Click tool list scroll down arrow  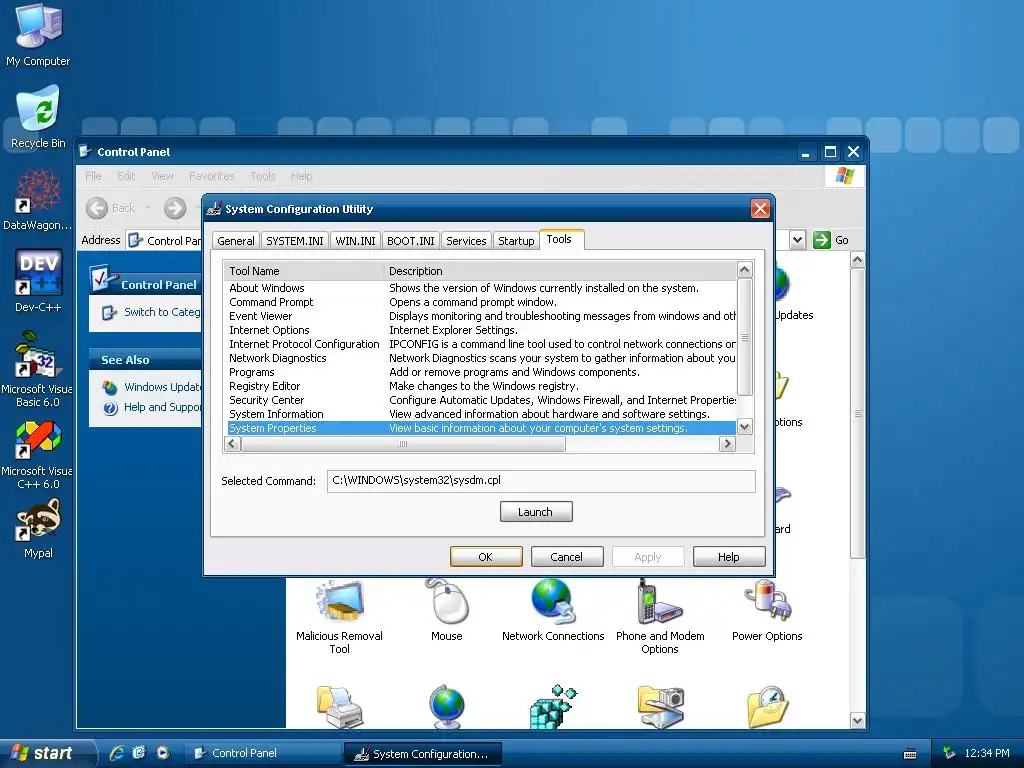(744, 427)
